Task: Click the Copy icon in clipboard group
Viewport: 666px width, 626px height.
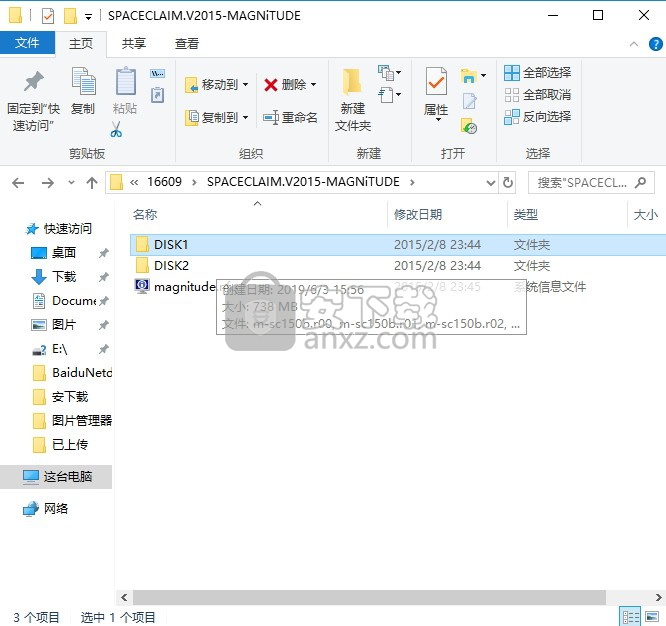Action: coord(83,82)
